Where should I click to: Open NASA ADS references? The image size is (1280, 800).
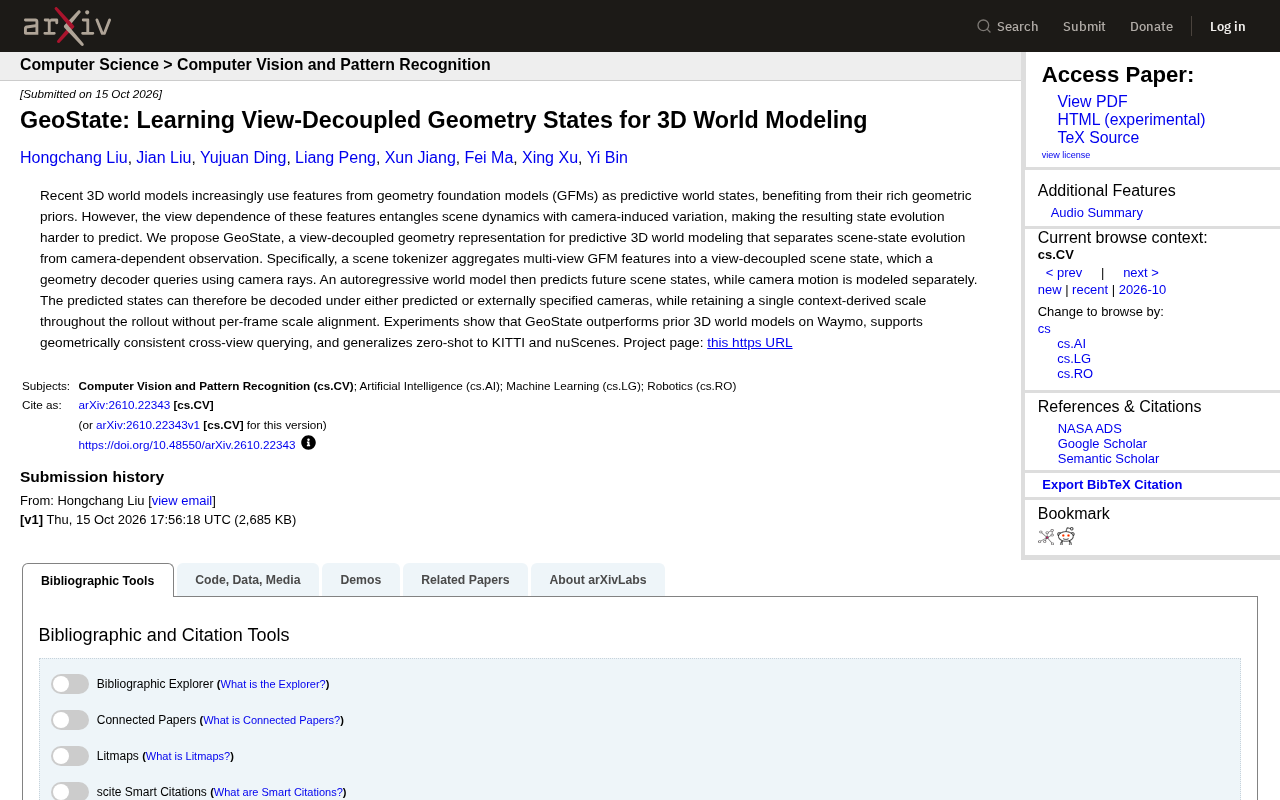pos(1090,429)
